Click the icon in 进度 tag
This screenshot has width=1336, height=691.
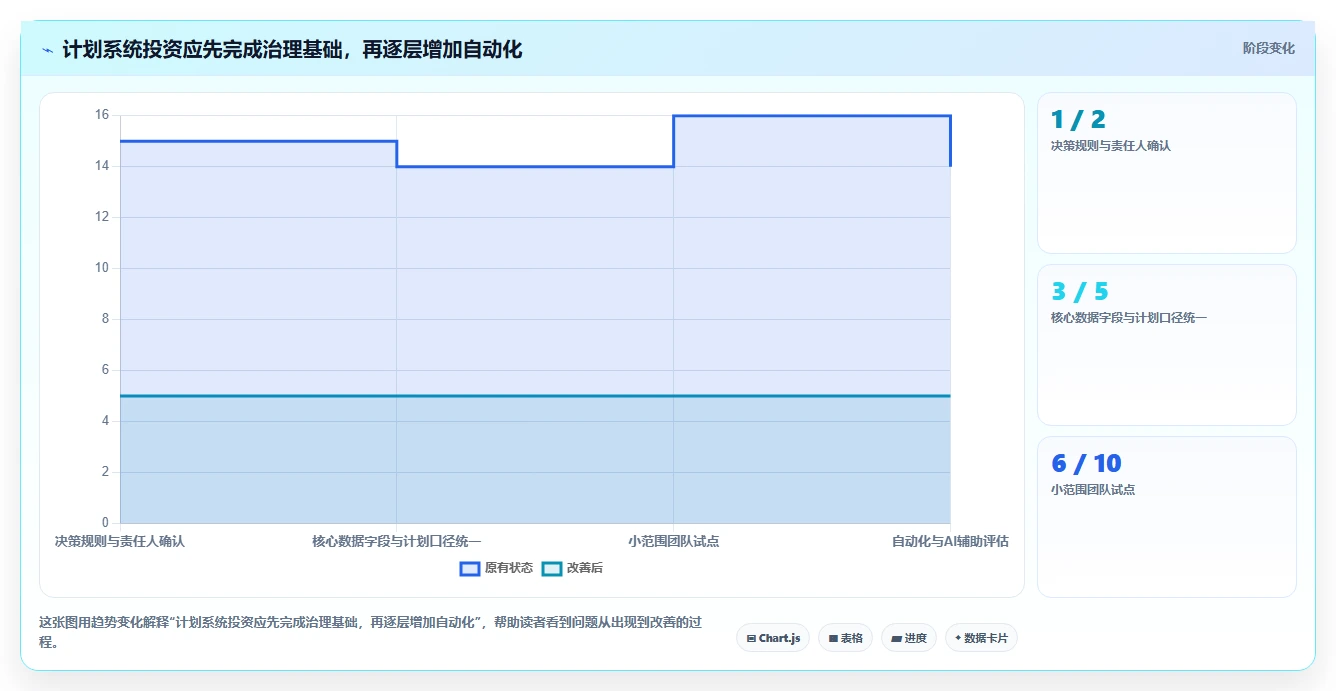[x=896, y=638]
